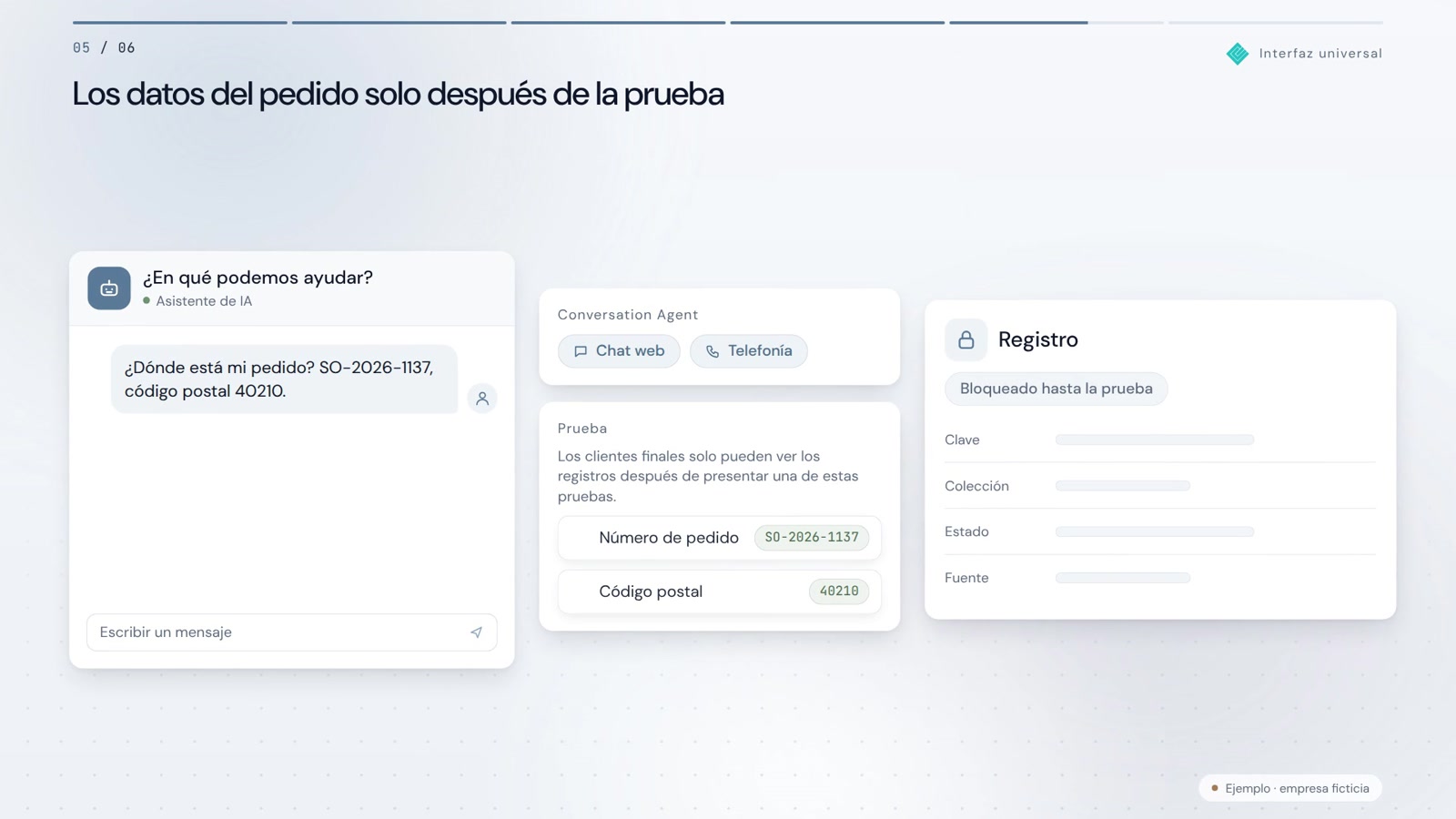Click the phone icon in Telefonía chip
Image resolution: width=1456 pixels, height=819 pixels.
tap(713, 351)
